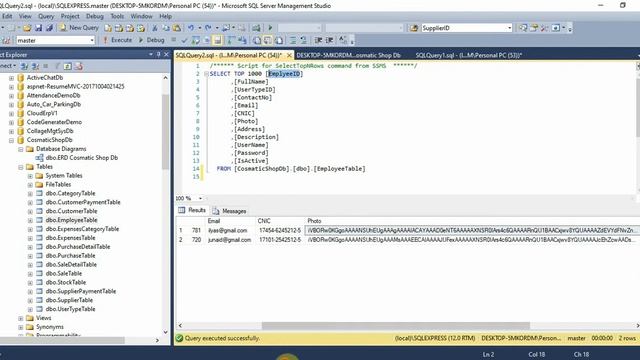
Task: Click the New Query button
Action: [x=79, y=28]
